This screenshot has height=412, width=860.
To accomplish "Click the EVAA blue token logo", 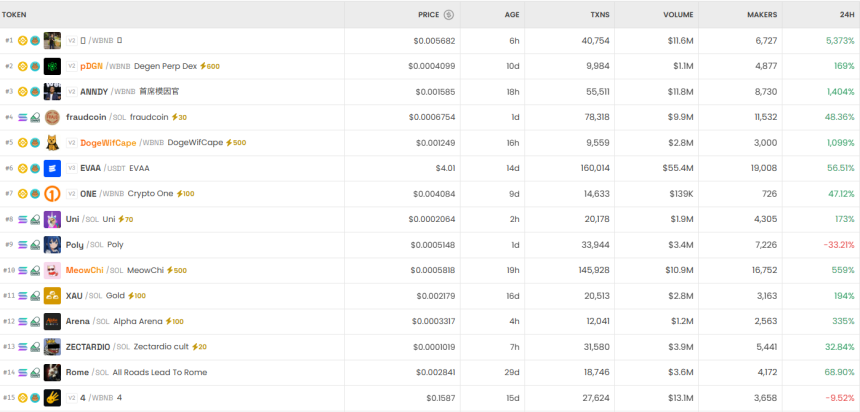I will (52, 168).
